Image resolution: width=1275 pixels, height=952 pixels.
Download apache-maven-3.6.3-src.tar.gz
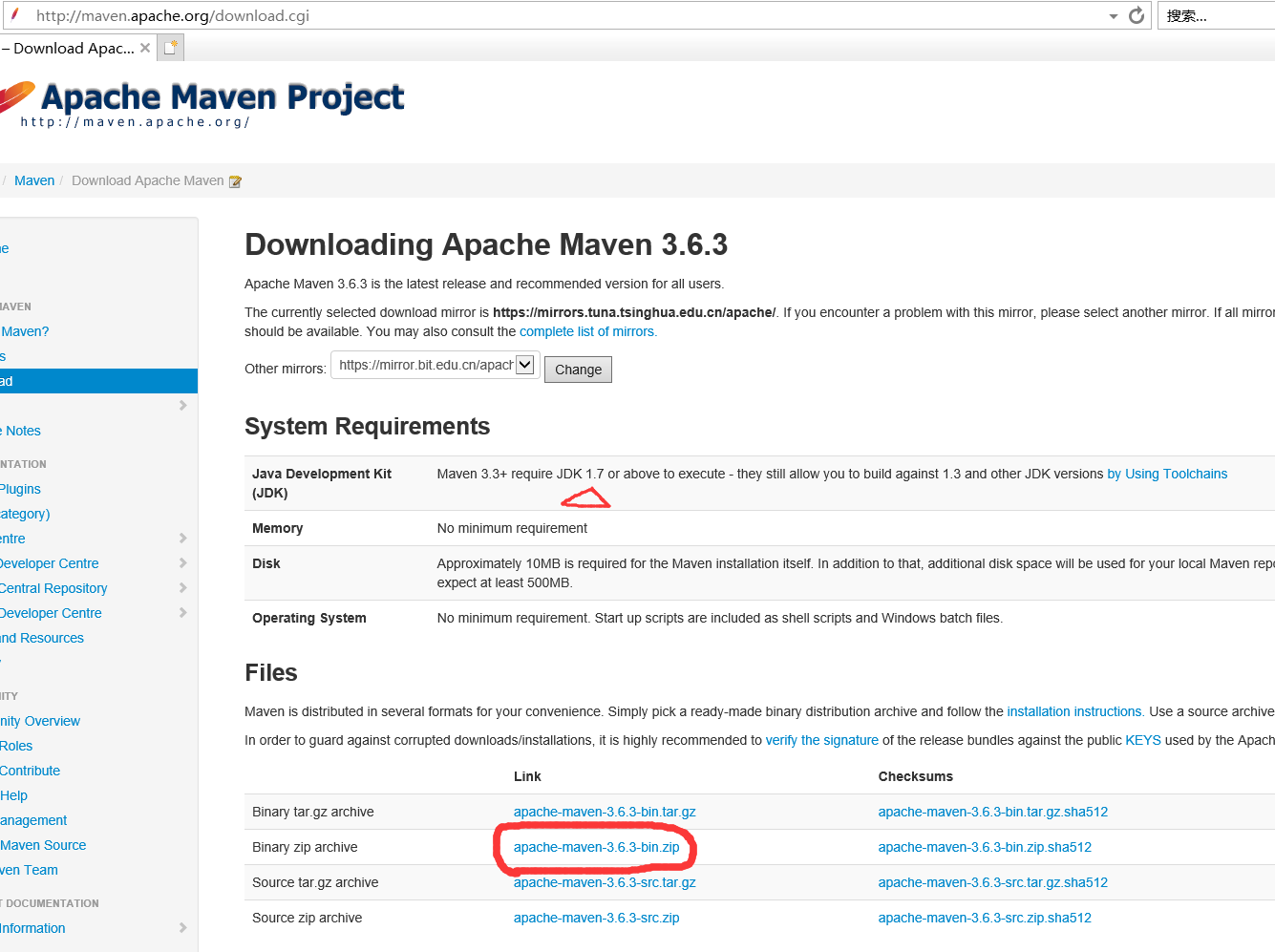tap(605, 882)
